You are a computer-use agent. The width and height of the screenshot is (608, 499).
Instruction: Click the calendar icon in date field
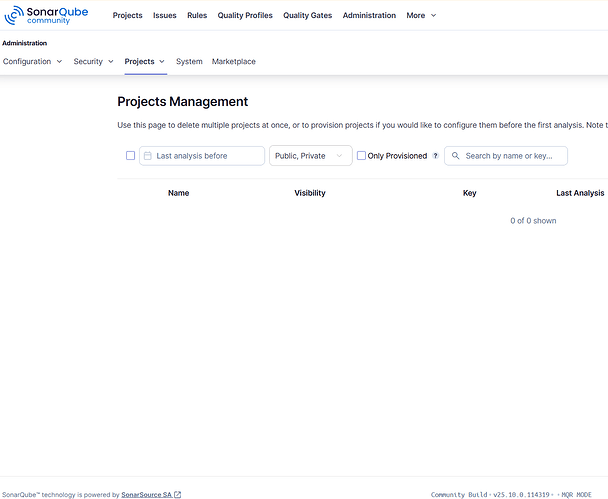click(148, 156)
